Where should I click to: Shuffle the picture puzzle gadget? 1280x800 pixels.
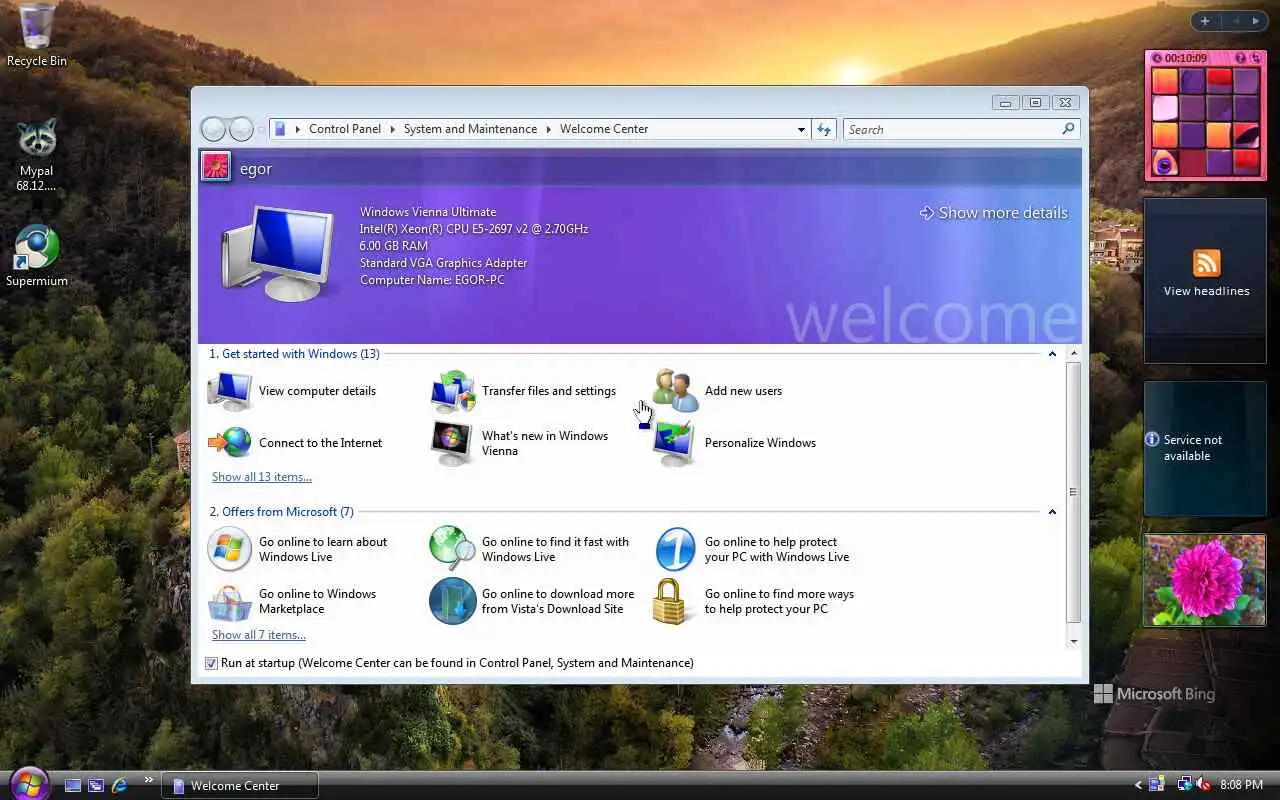pyautogui.click(x=1256, y=58)
